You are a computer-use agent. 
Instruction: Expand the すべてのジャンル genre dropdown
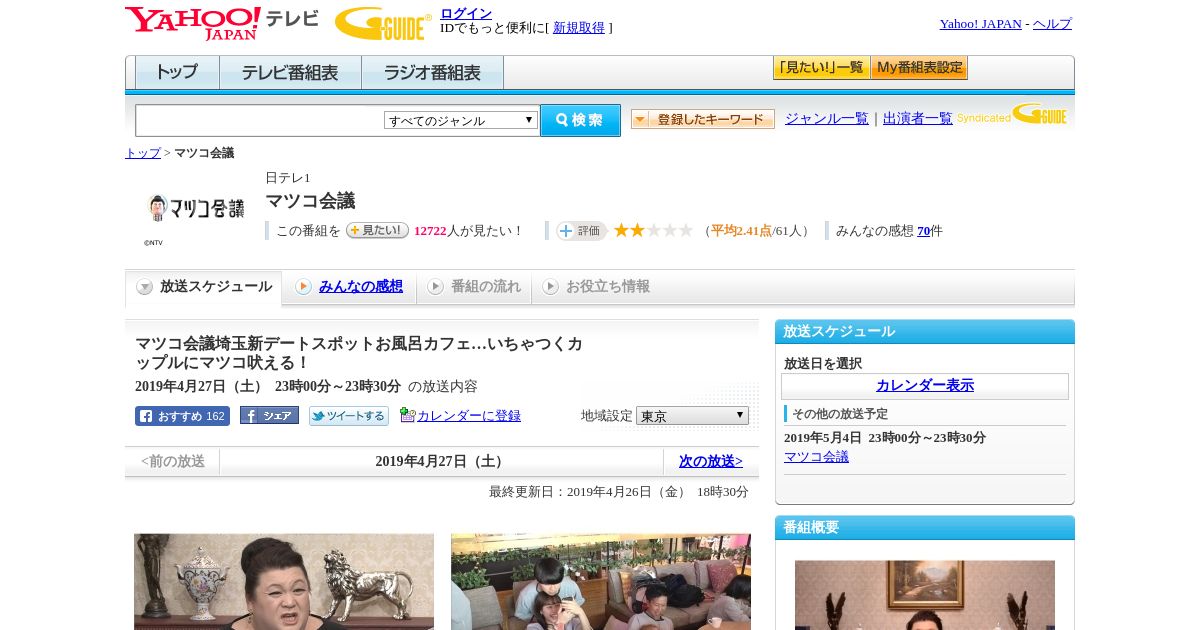point(461,120)
